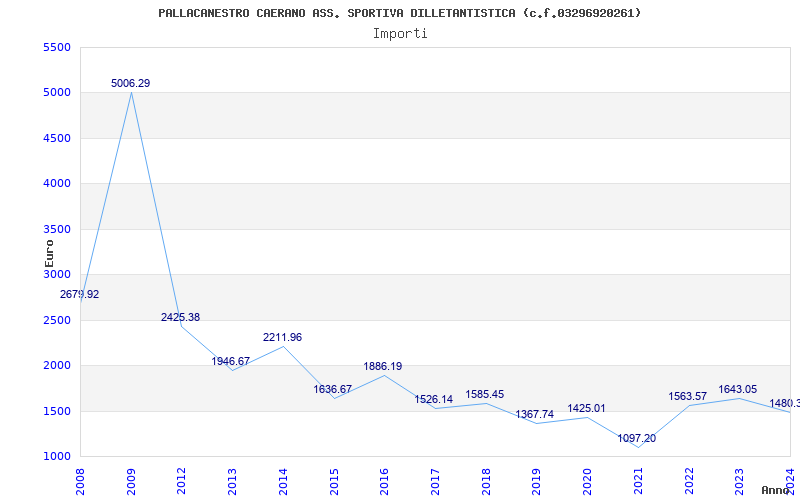800x500 pixels.
Task: Click the 2425.38 data label
Action: 181,317
